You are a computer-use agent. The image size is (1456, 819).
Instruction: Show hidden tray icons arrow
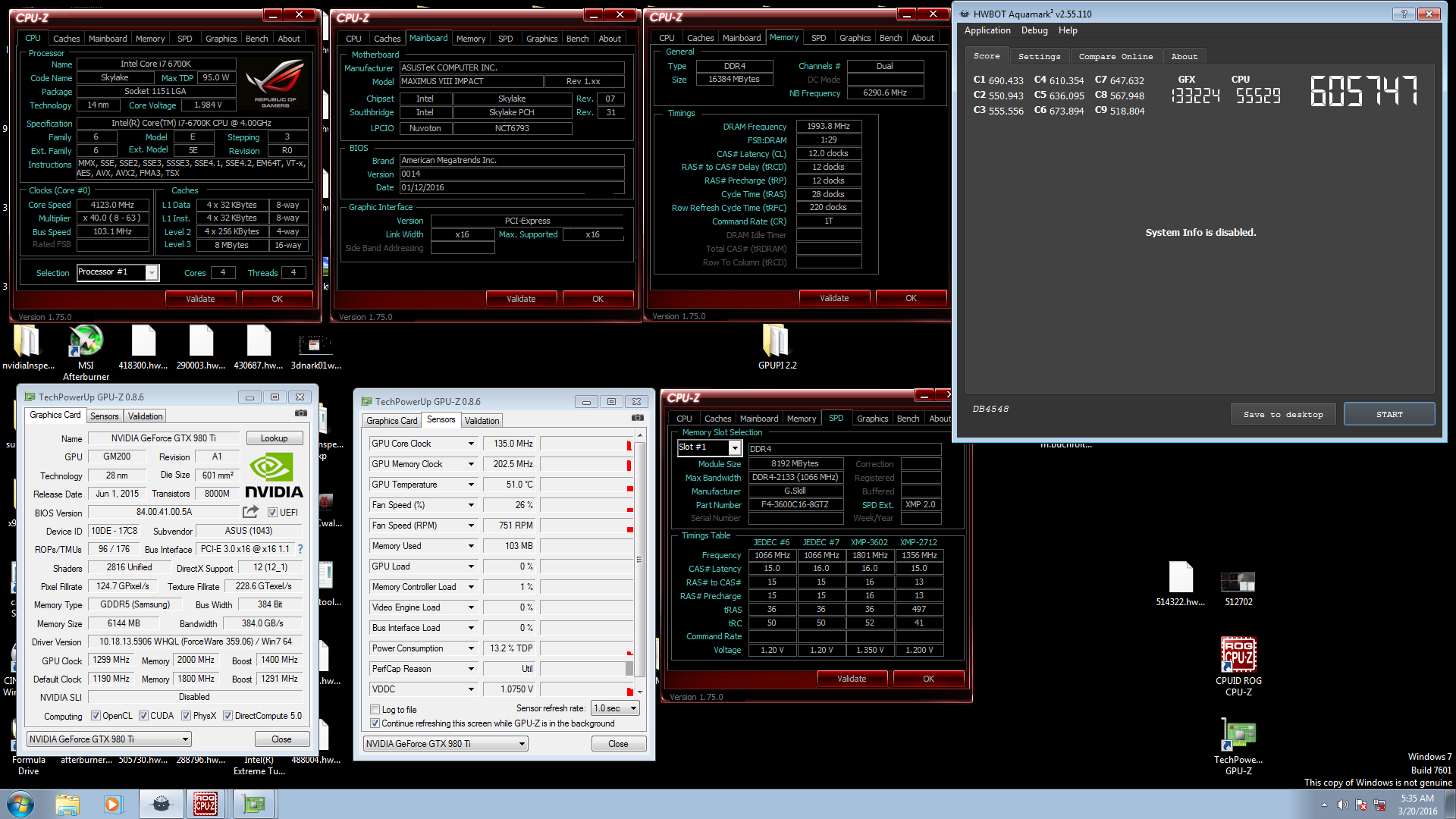[1324, 805]
